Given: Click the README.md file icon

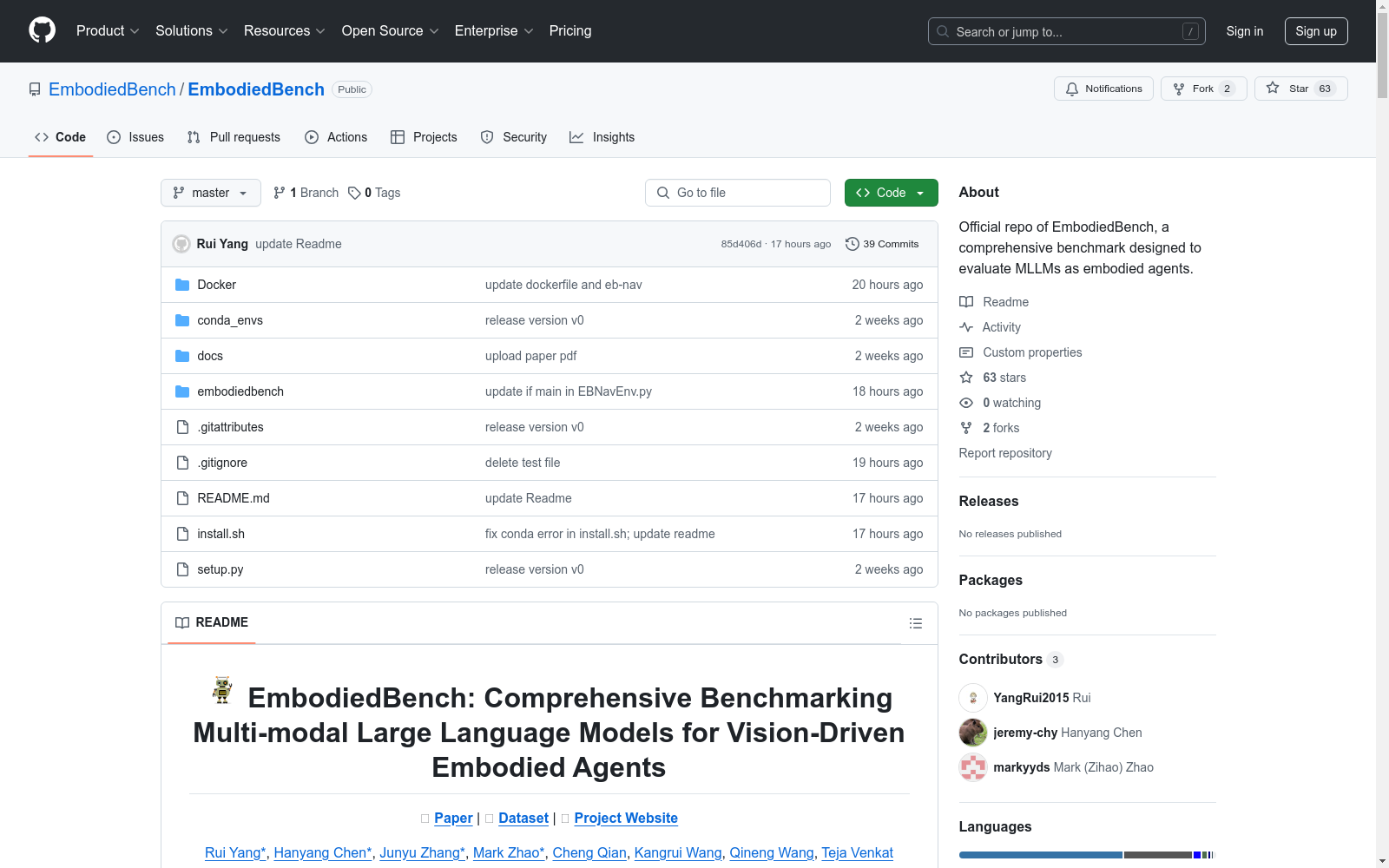Looking at the screenshot, I should [x=182, y=498].
